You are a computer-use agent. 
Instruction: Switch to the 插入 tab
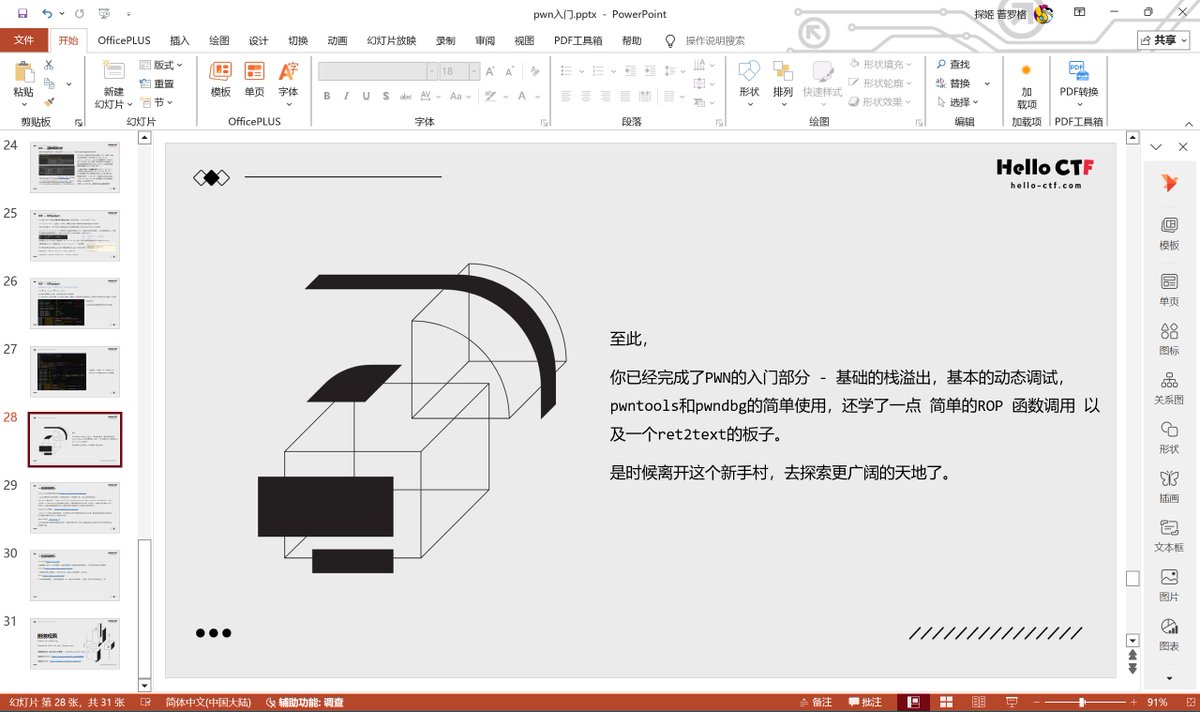click(x=180, y=41)
